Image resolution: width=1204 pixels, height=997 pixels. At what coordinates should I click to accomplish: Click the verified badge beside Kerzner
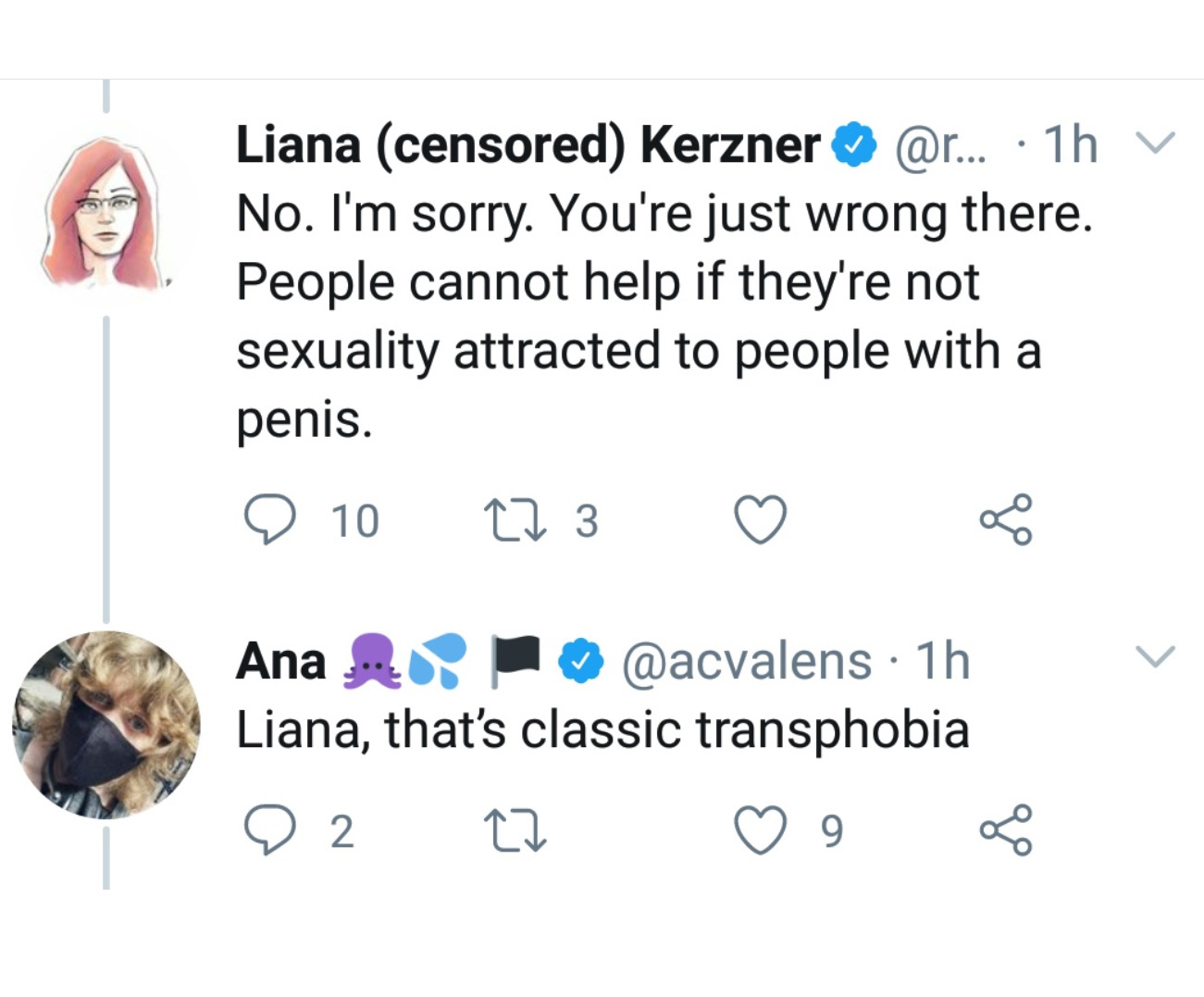coord(854,145)
